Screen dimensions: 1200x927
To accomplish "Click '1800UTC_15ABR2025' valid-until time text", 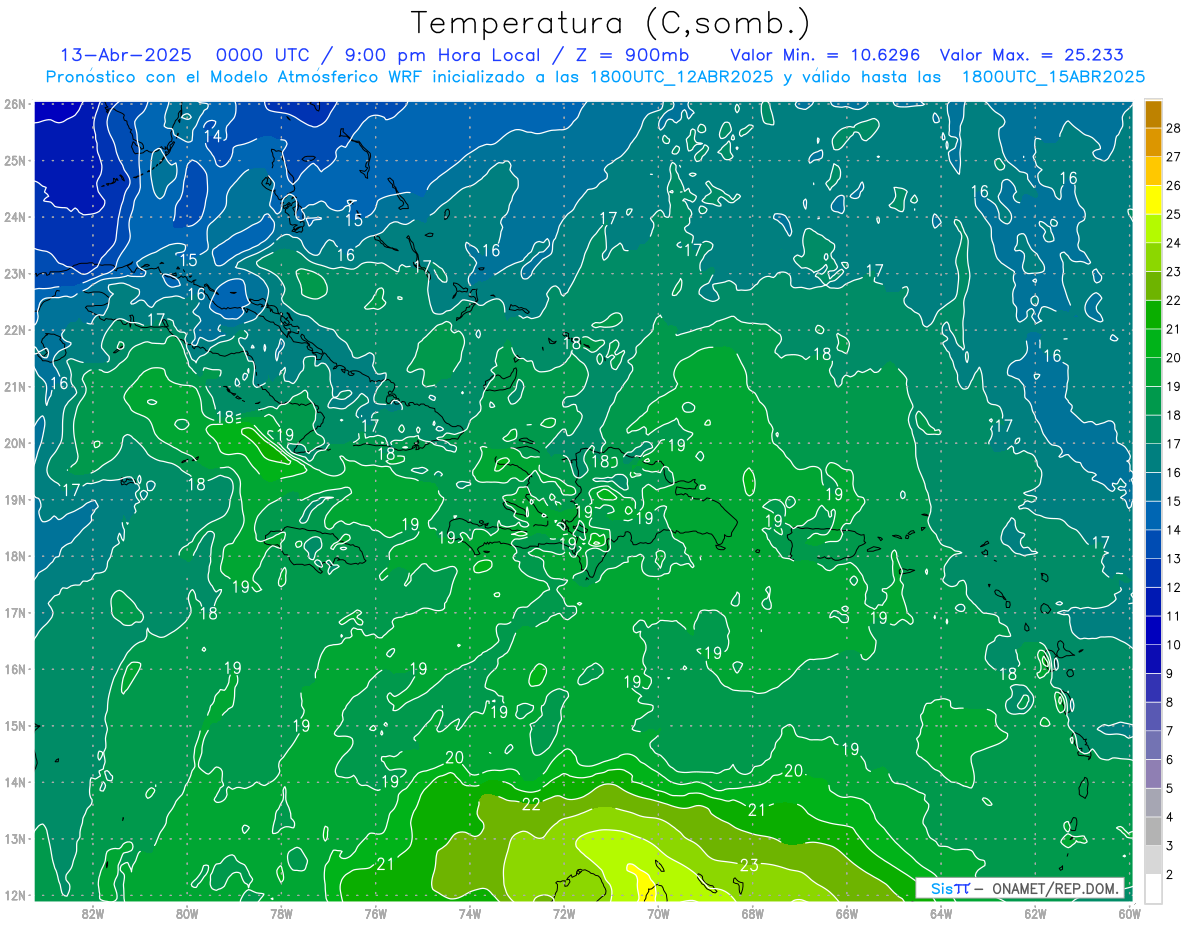I will point(1052,77).
